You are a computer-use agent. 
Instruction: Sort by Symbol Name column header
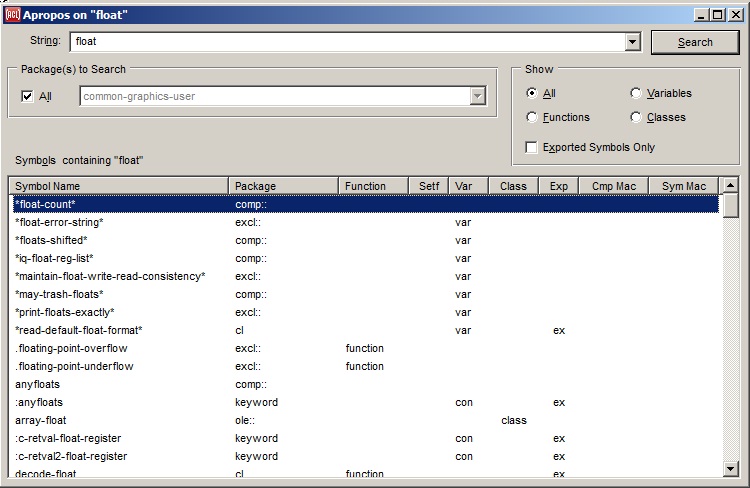click(118, 186)
